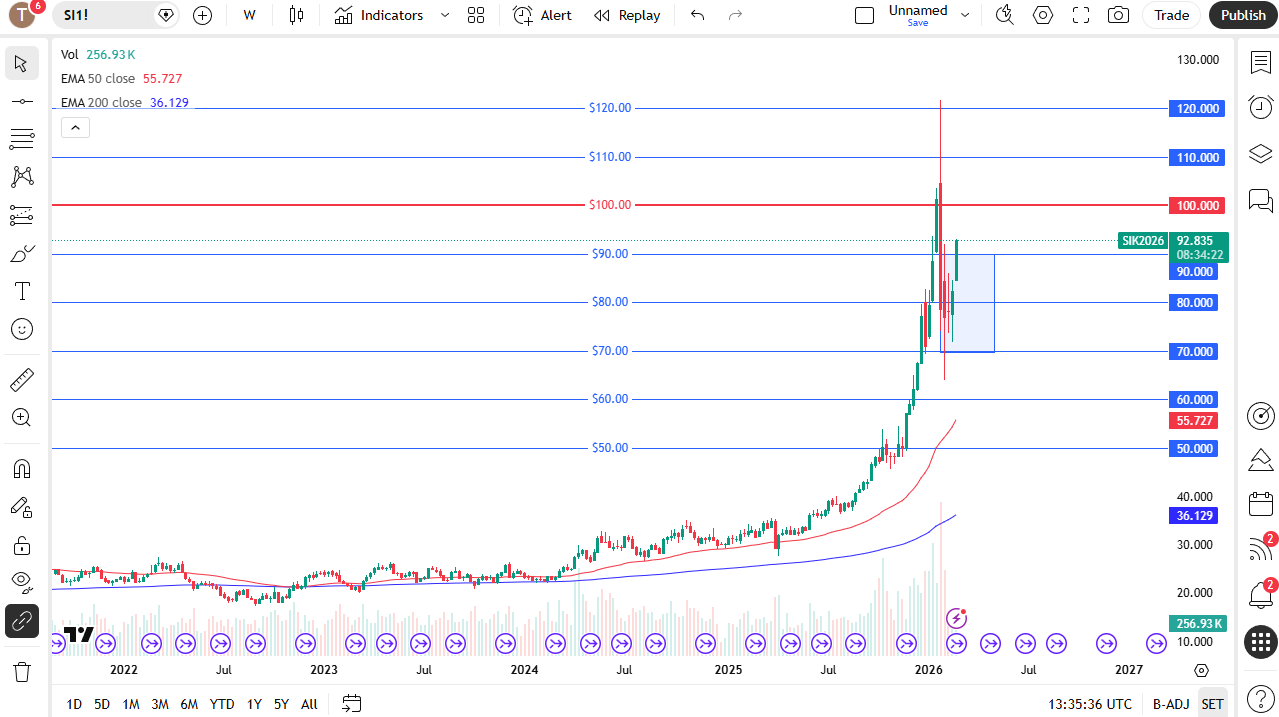
Task: Click the red 100.000 price label
Action: coord(1196,206)
